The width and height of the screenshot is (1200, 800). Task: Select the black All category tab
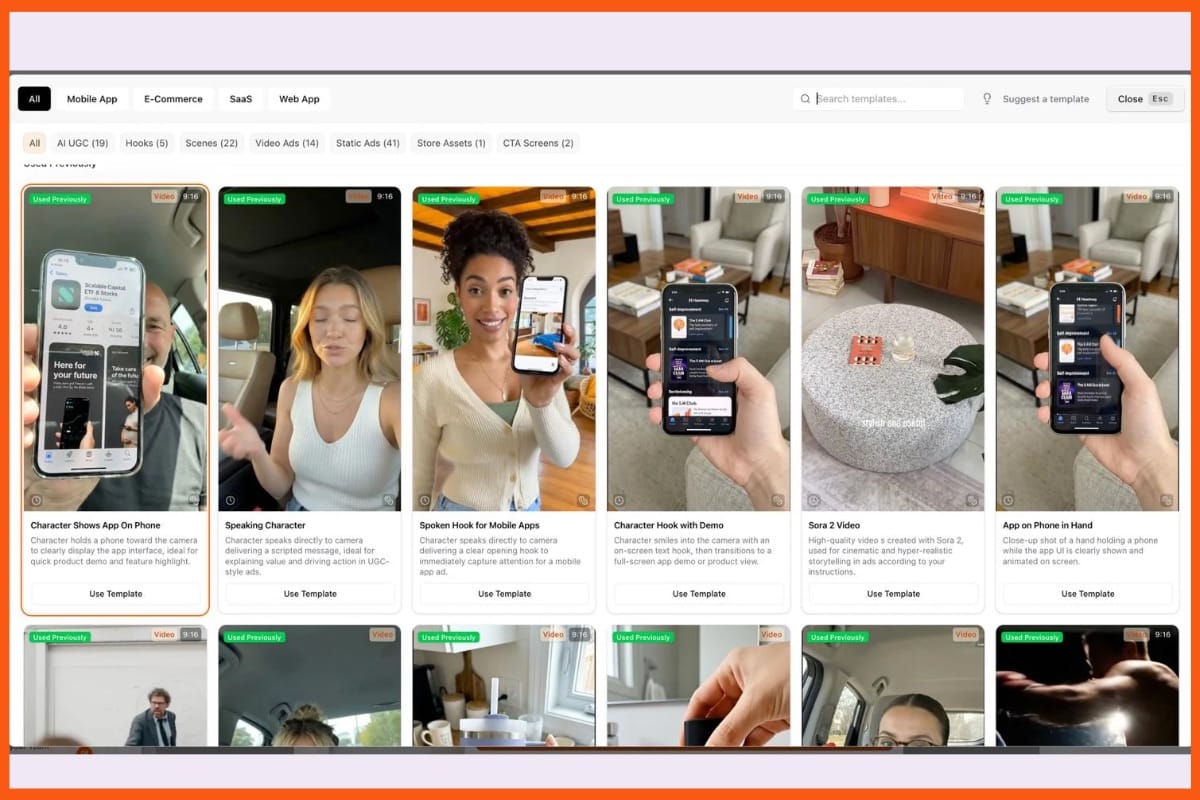pyautogui.click(x=34, y=99)
